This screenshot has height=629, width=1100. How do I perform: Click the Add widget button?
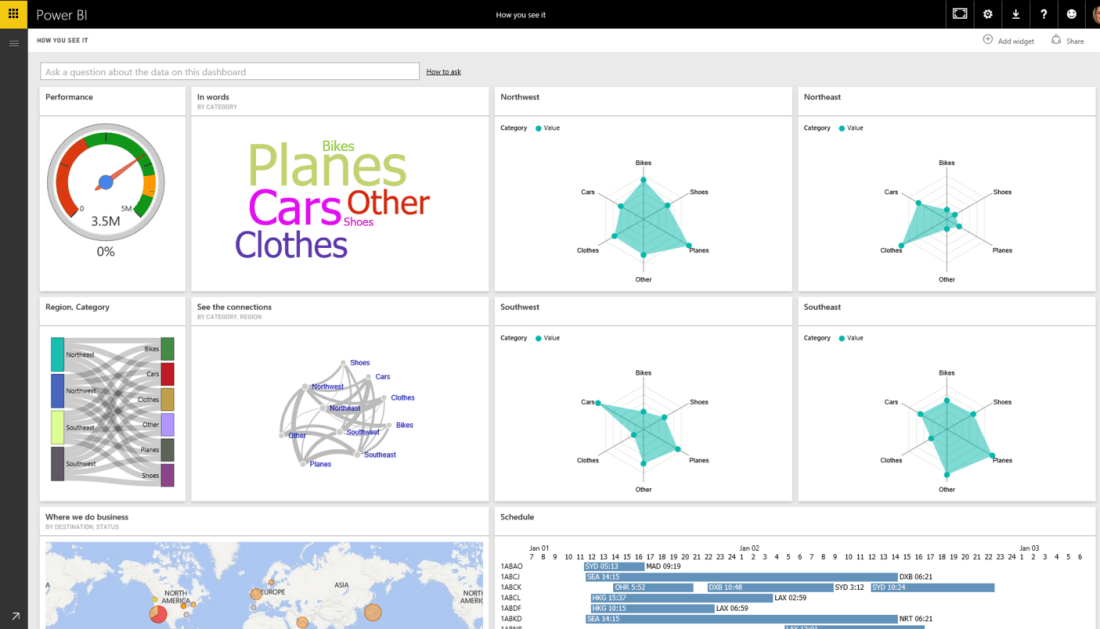[1008, 41]
